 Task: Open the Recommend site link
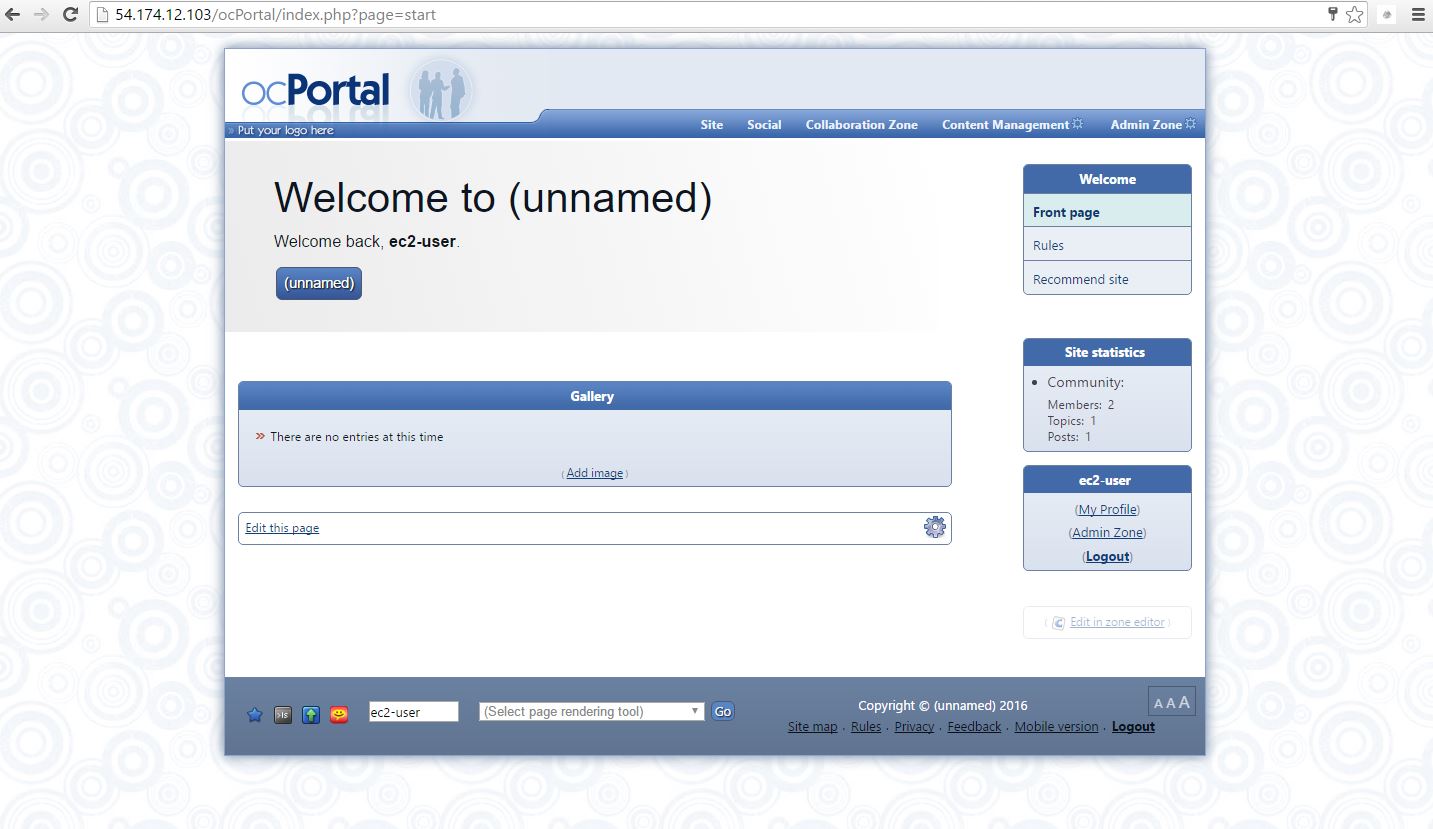pos(1080,278)
